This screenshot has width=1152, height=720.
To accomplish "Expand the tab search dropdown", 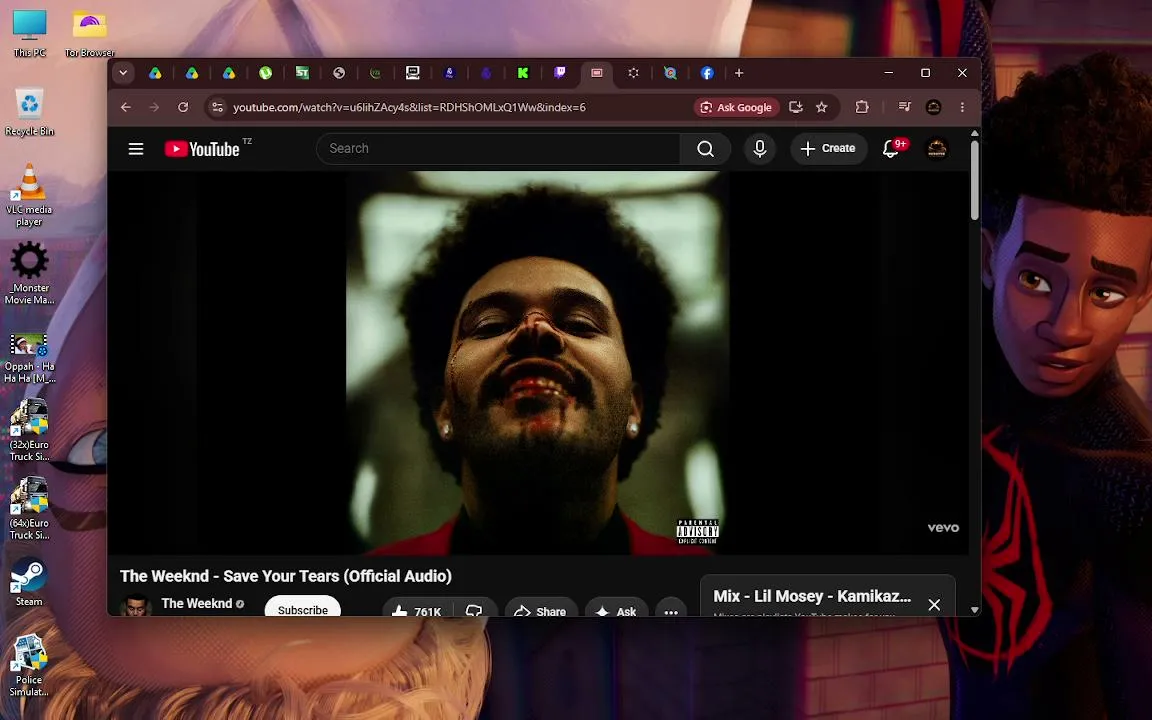I will (x=123, y=73).
